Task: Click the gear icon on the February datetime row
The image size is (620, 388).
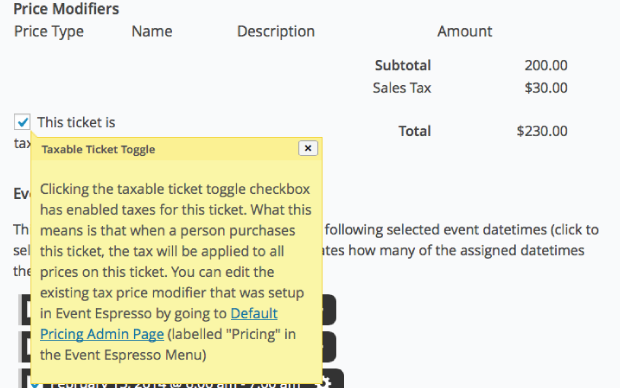Action: pyautogui.click(x=325, y=382)
